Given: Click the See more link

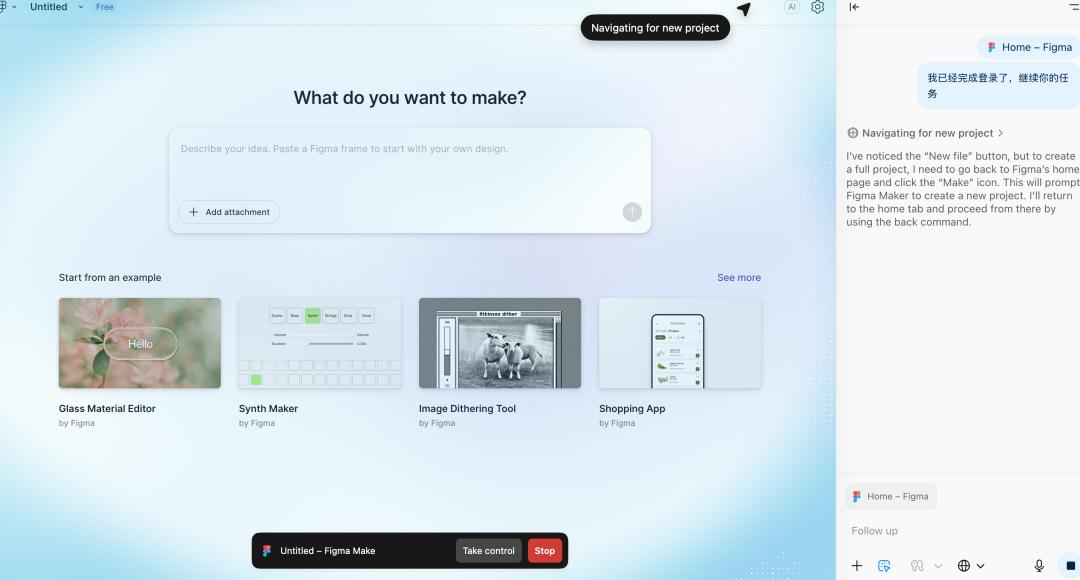Looking at the screenshot, I should tap(738, 278).
